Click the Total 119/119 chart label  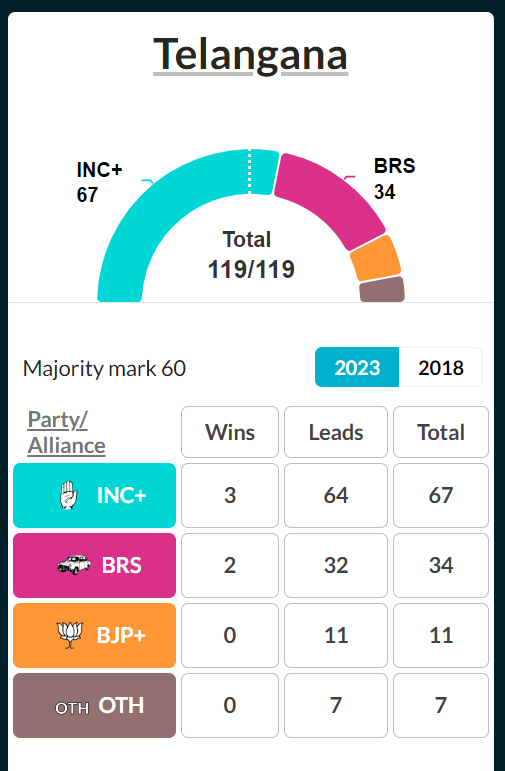point(251,255)
